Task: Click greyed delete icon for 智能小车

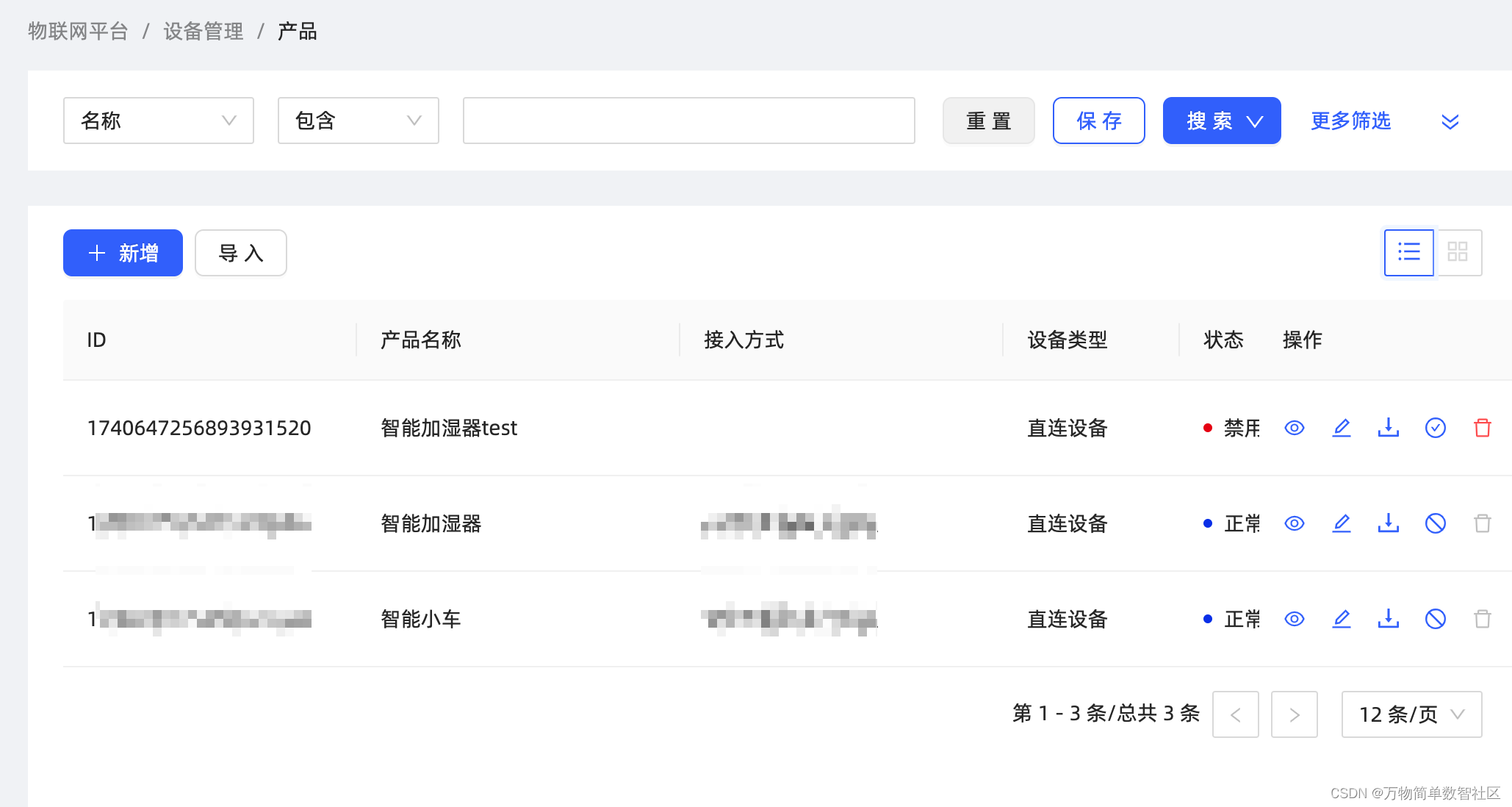Action: click(x=1482, y=619)
